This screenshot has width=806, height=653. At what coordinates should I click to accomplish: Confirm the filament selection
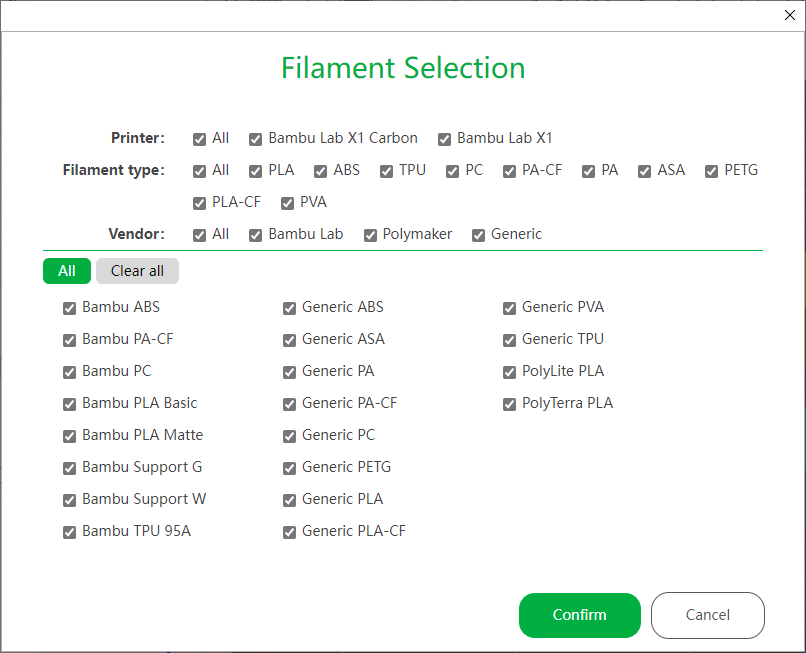pyautogui.click(x=579, y=615)
